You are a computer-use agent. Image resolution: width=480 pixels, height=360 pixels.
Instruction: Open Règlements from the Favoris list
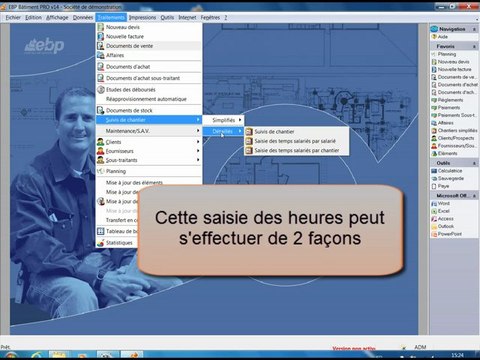(450, 100)
